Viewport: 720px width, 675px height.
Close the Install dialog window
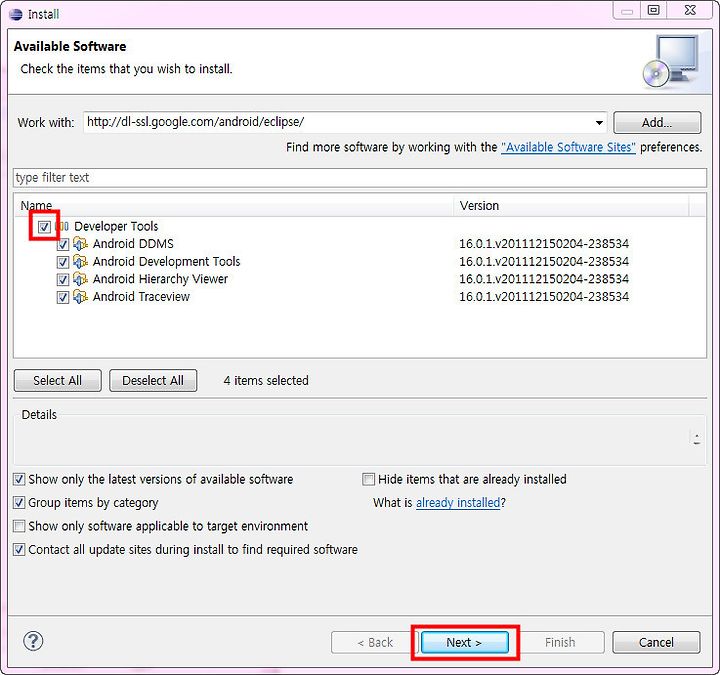(690, 10)
